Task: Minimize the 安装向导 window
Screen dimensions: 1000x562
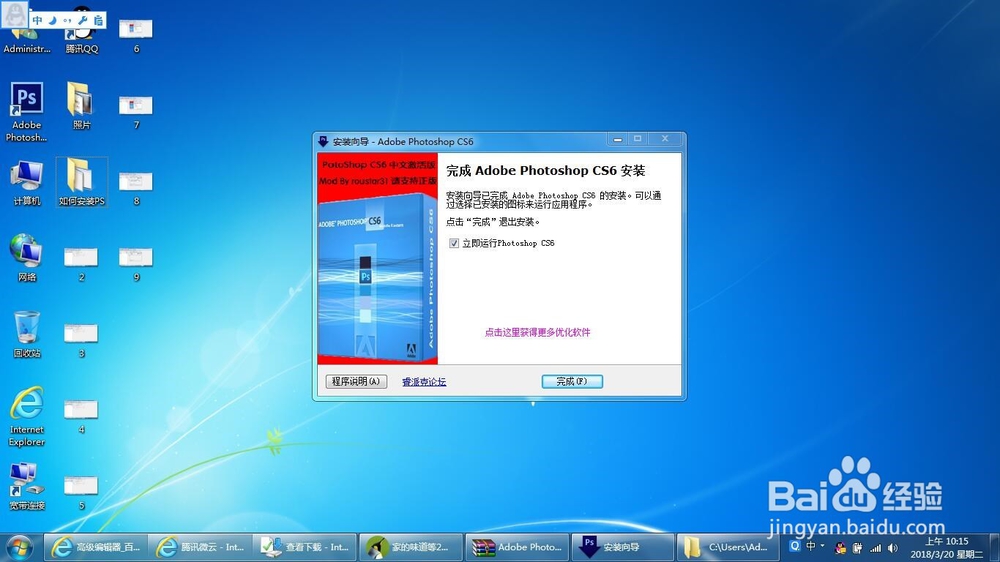Action: (x=617, y=139)
